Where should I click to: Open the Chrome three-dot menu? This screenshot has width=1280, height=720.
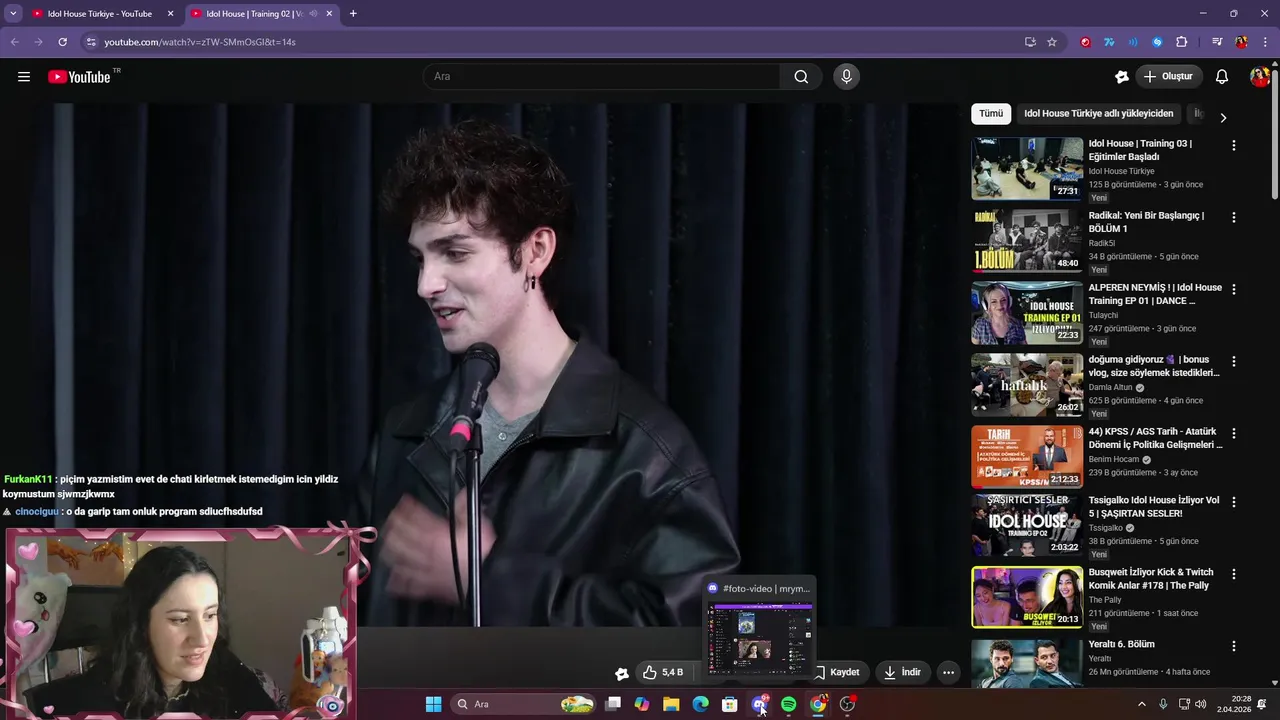[x=1265, y=42]
